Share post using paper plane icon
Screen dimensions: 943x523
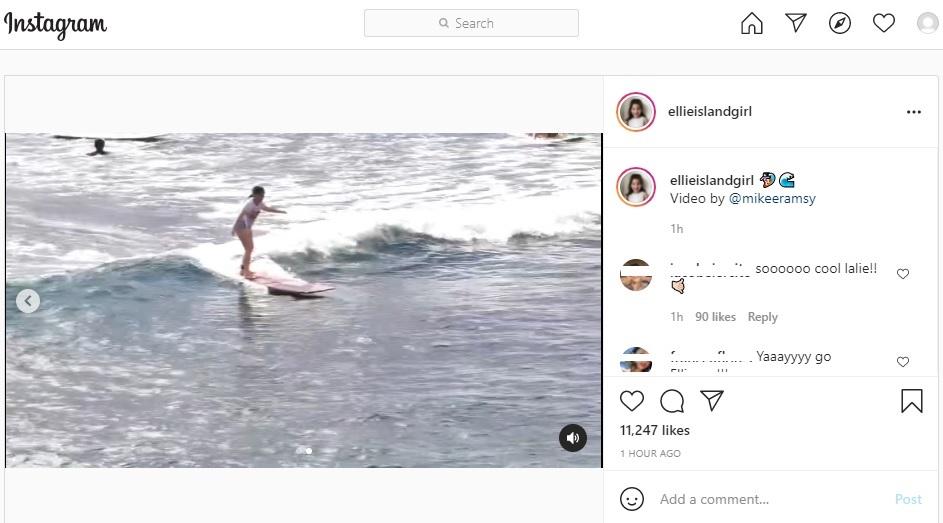coord(712,401)
